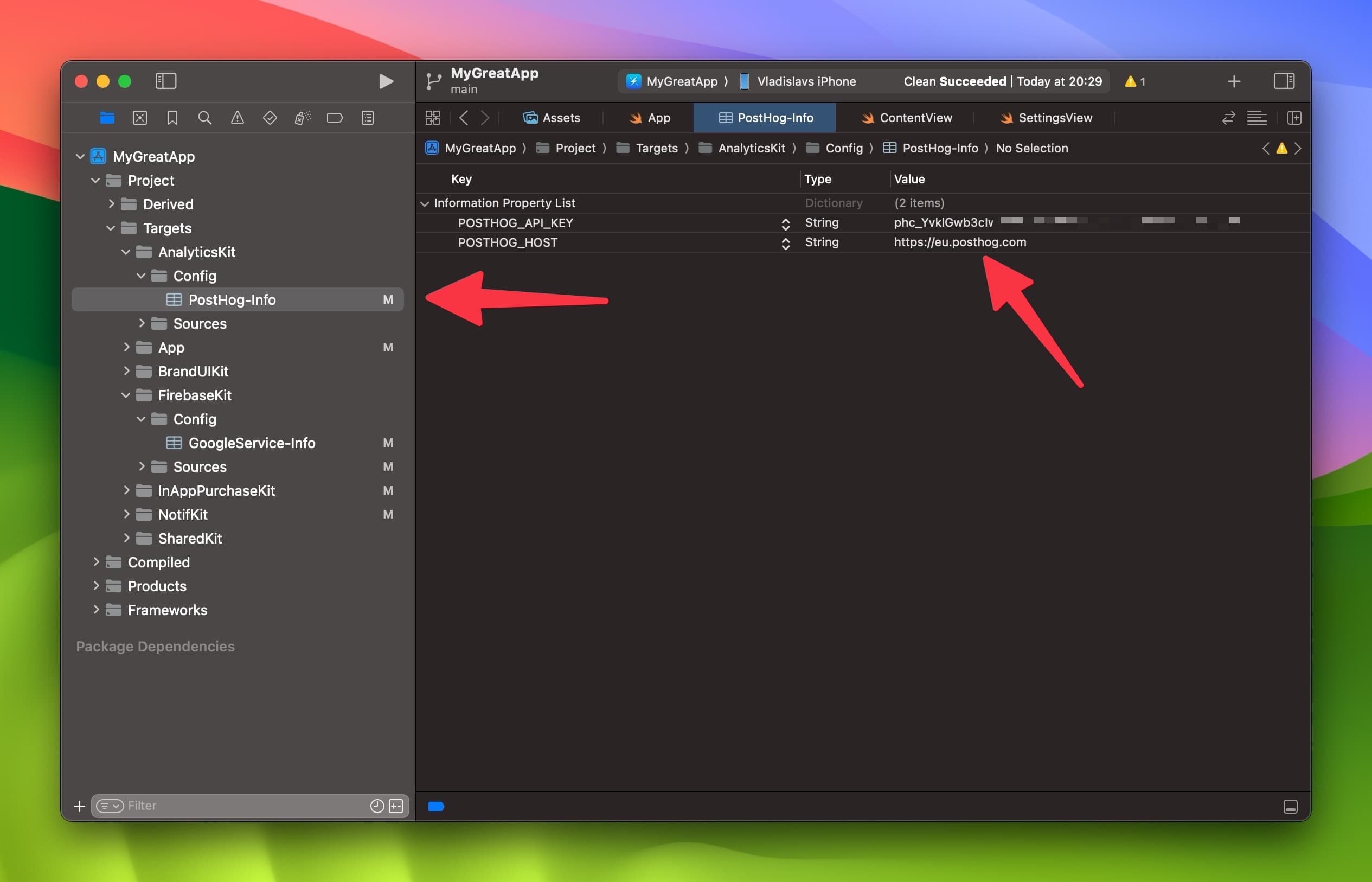Open the report navigator
The image size is (1372, 882).
click(x=368, y=118)
